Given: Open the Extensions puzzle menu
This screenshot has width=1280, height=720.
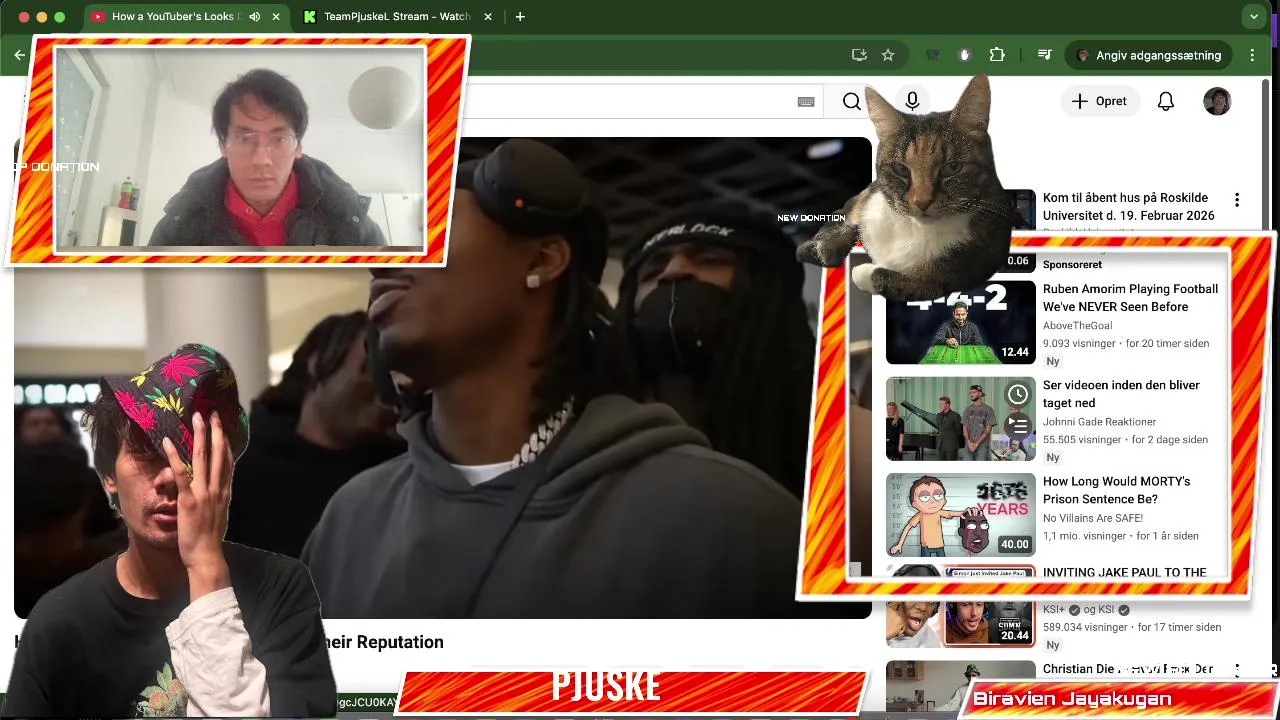Looking at the screenshot, I should pyautogui.click(x=997, y=55).
